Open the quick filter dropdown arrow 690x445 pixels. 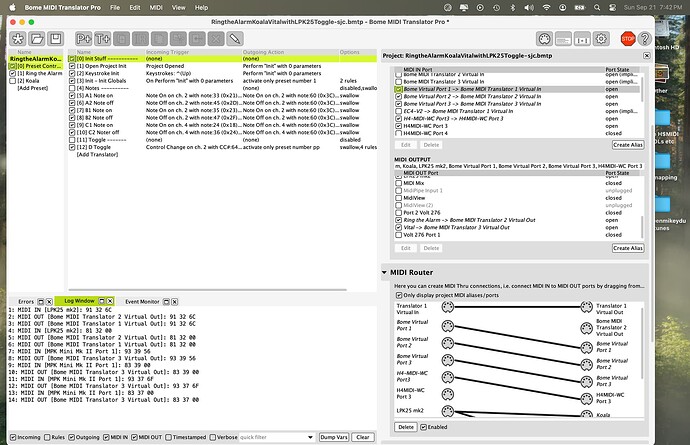point(310,437)
